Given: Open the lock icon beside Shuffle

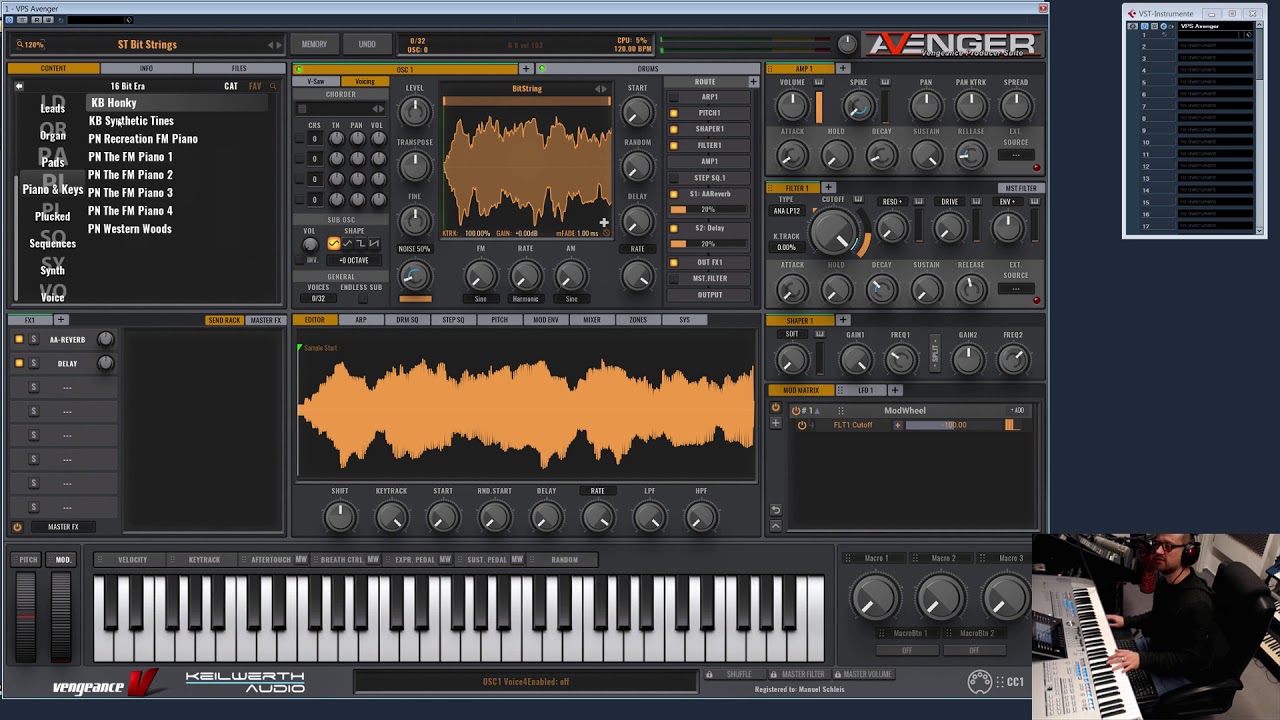Looking at the screenshot, I should point(709,674).
